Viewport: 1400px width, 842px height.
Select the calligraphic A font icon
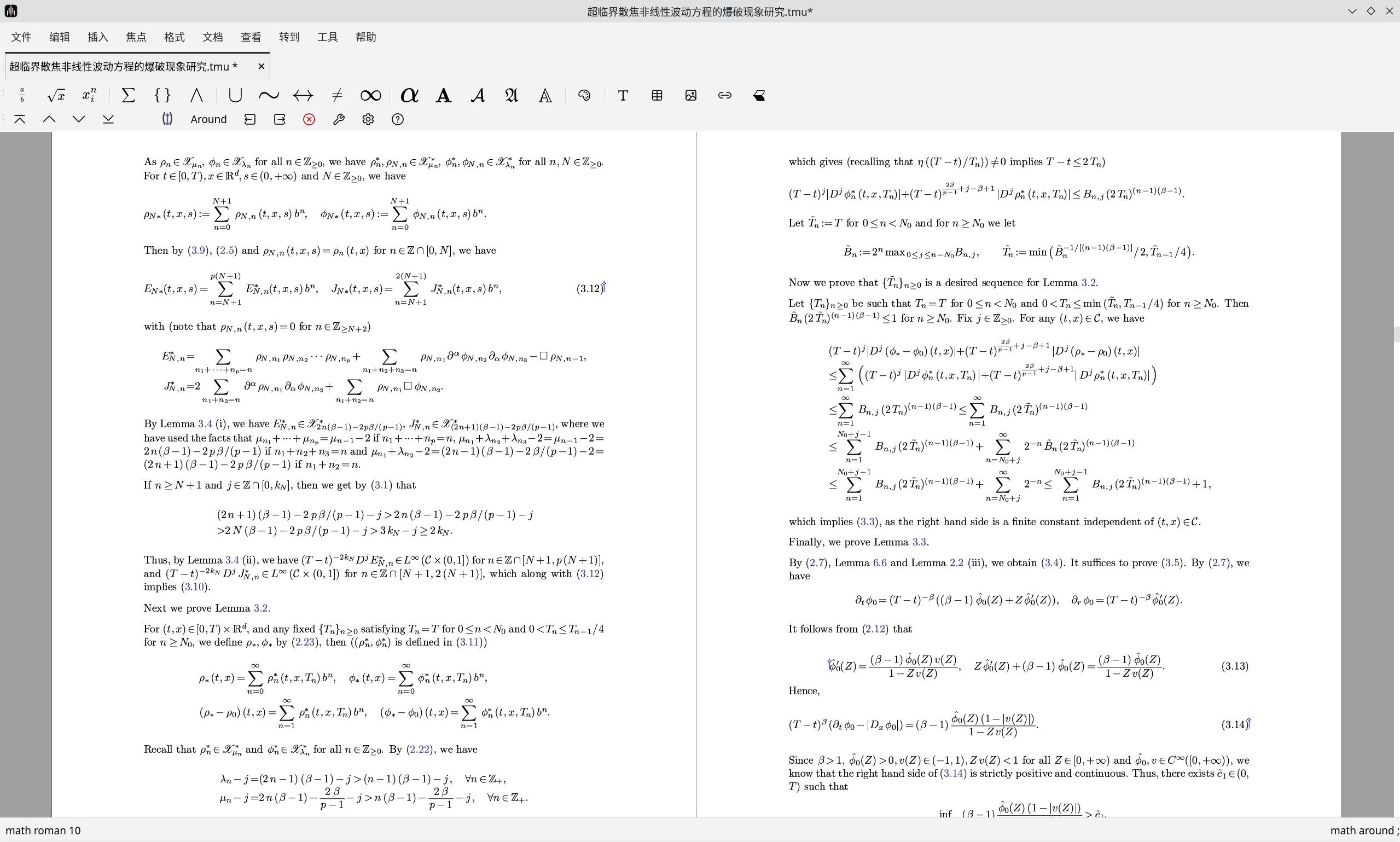(x=478, y=95)
